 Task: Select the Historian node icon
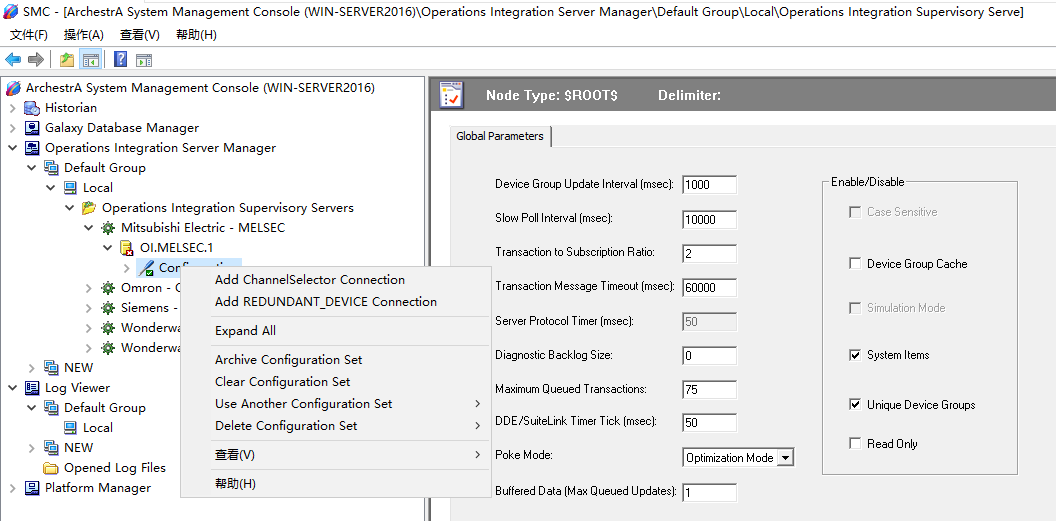pyautogui.click(x=32, y=108)
